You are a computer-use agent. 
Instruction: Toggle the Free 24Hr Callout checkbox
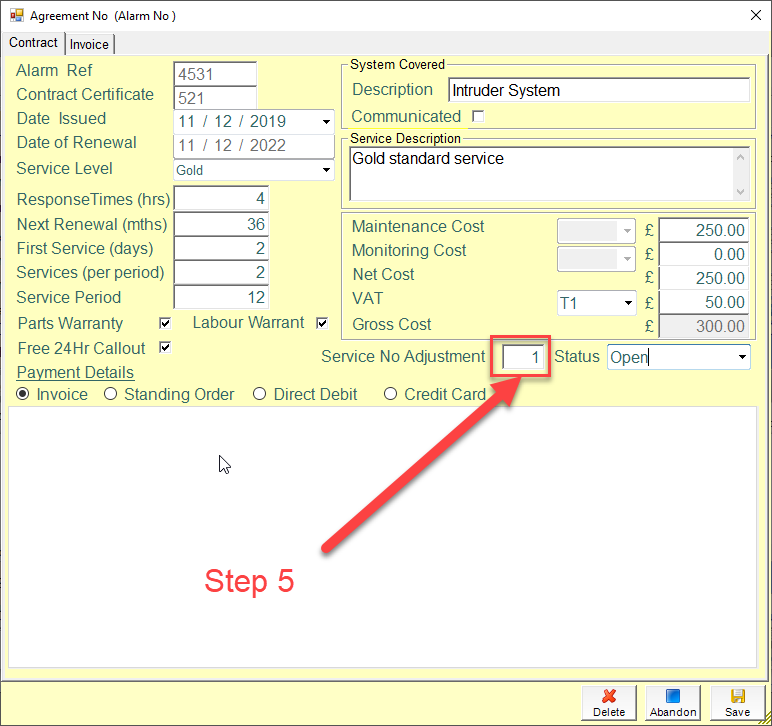click(165, 347)
